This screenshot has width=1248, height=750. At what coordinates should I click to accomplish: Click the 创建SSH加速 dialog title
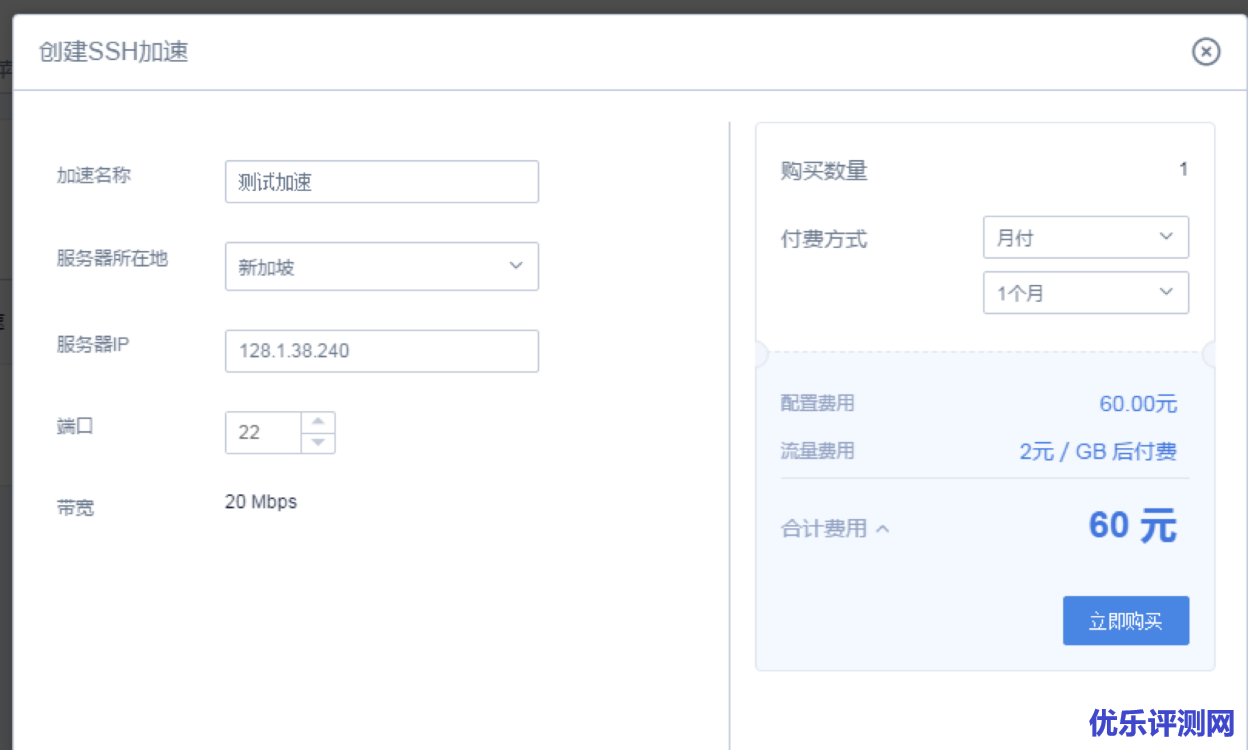(113, 52)
